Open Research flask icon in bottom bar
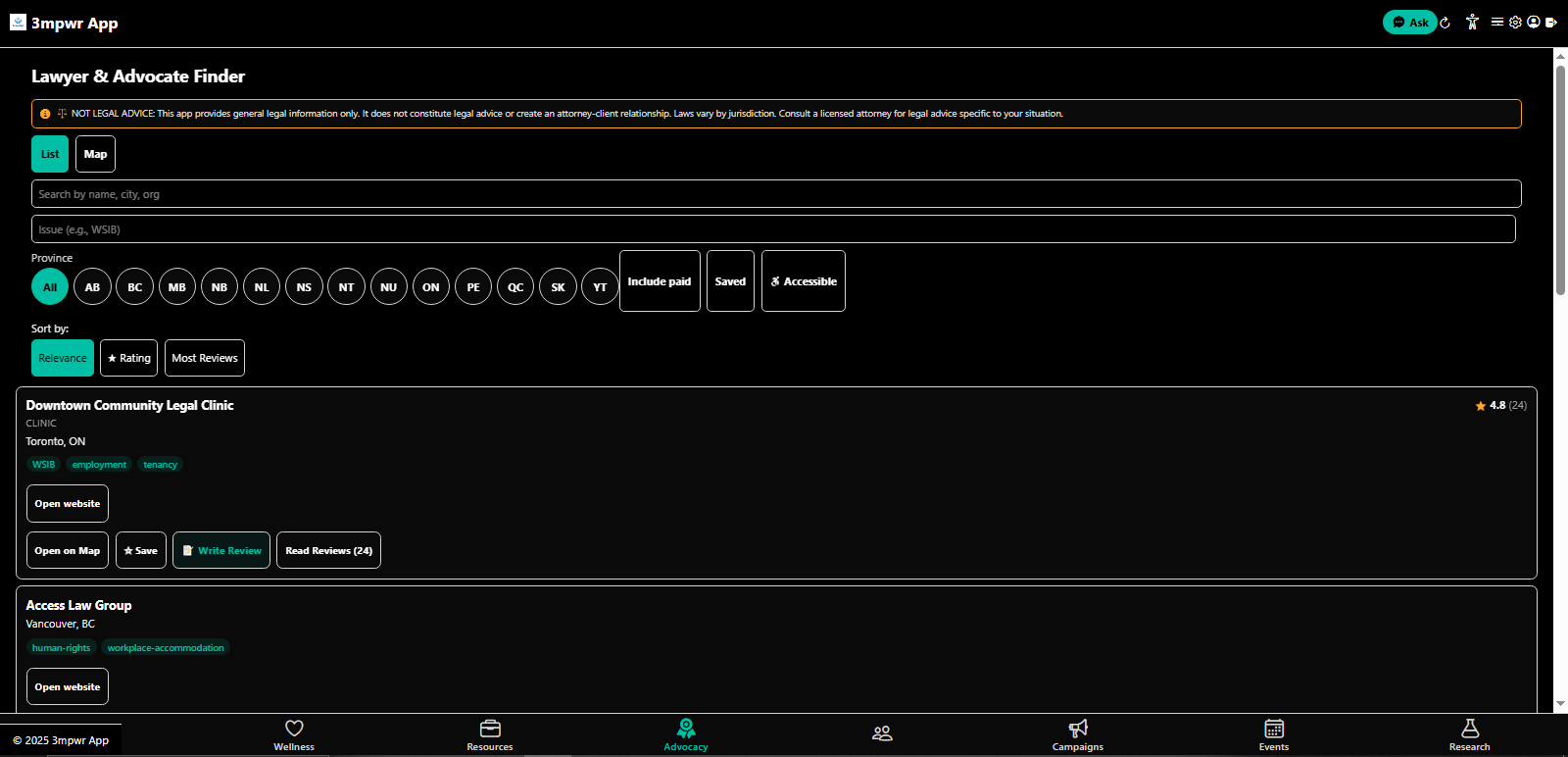The width and height of the screenshot is (1568, 757). 1469,734
